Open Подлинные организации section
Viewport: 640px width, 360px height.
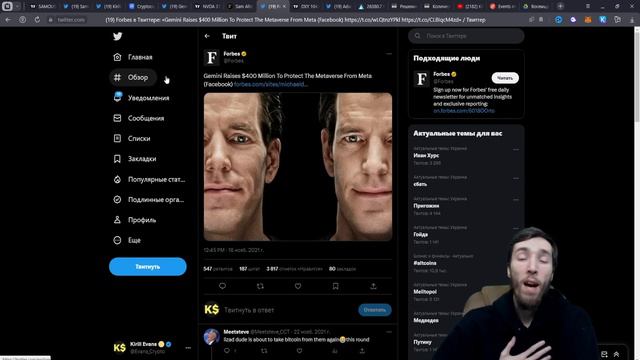pyautogui.click(x=149, y=200)
